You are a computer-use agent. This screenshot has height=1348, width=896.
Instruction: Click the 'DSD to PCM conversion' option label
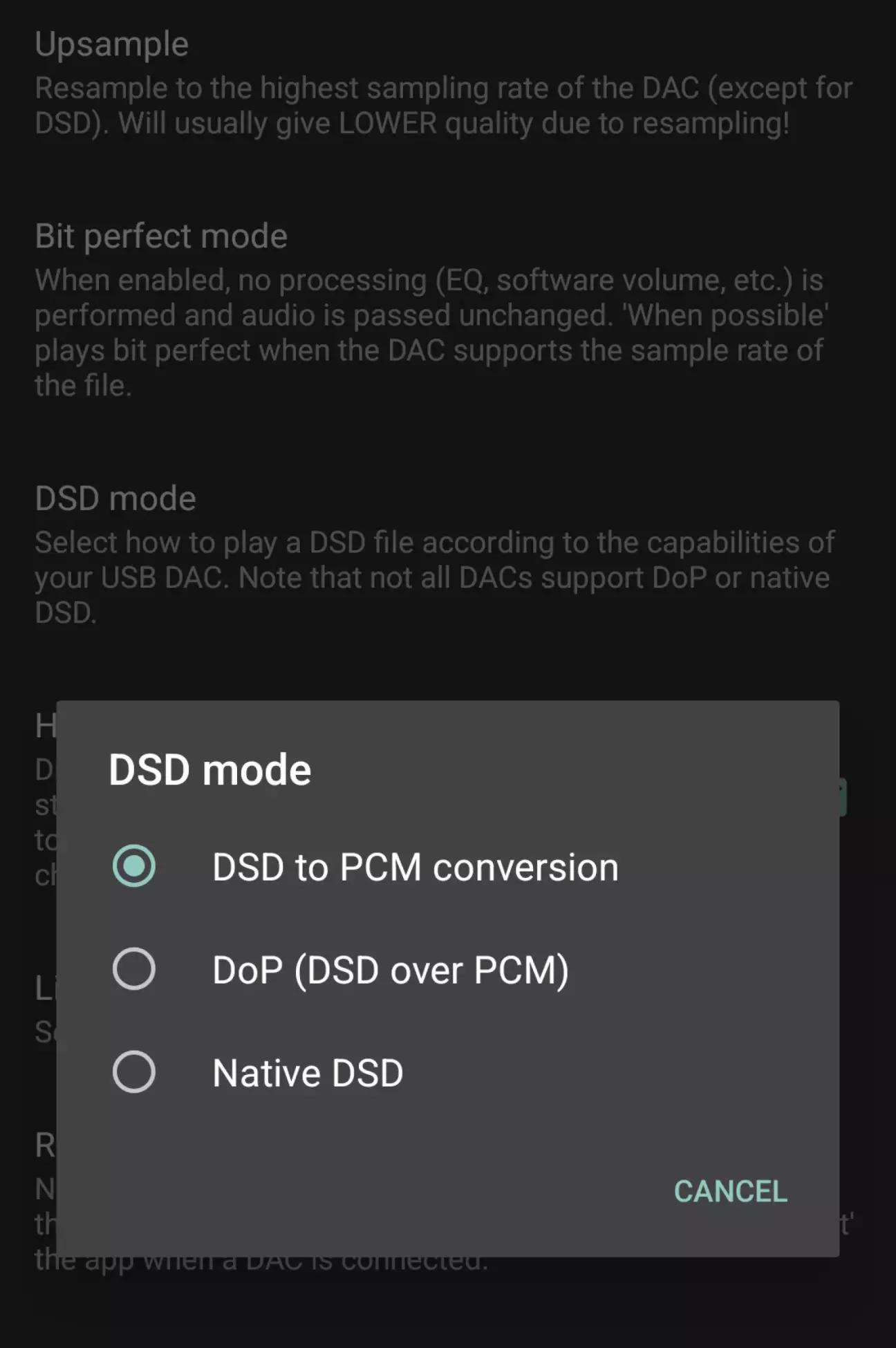click(415, 867)
